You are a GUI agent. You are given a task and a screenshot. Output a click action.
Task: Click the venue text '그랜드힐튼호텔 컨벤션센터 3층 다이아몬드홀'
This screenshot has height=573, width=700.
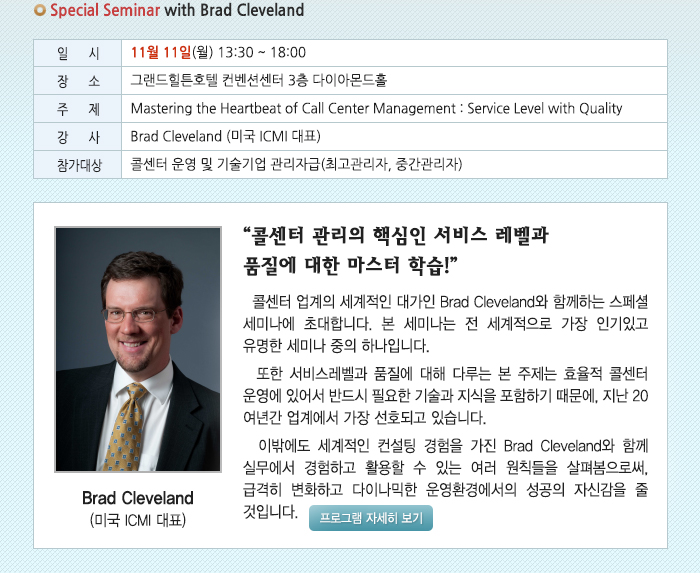(x=258, y=80)
